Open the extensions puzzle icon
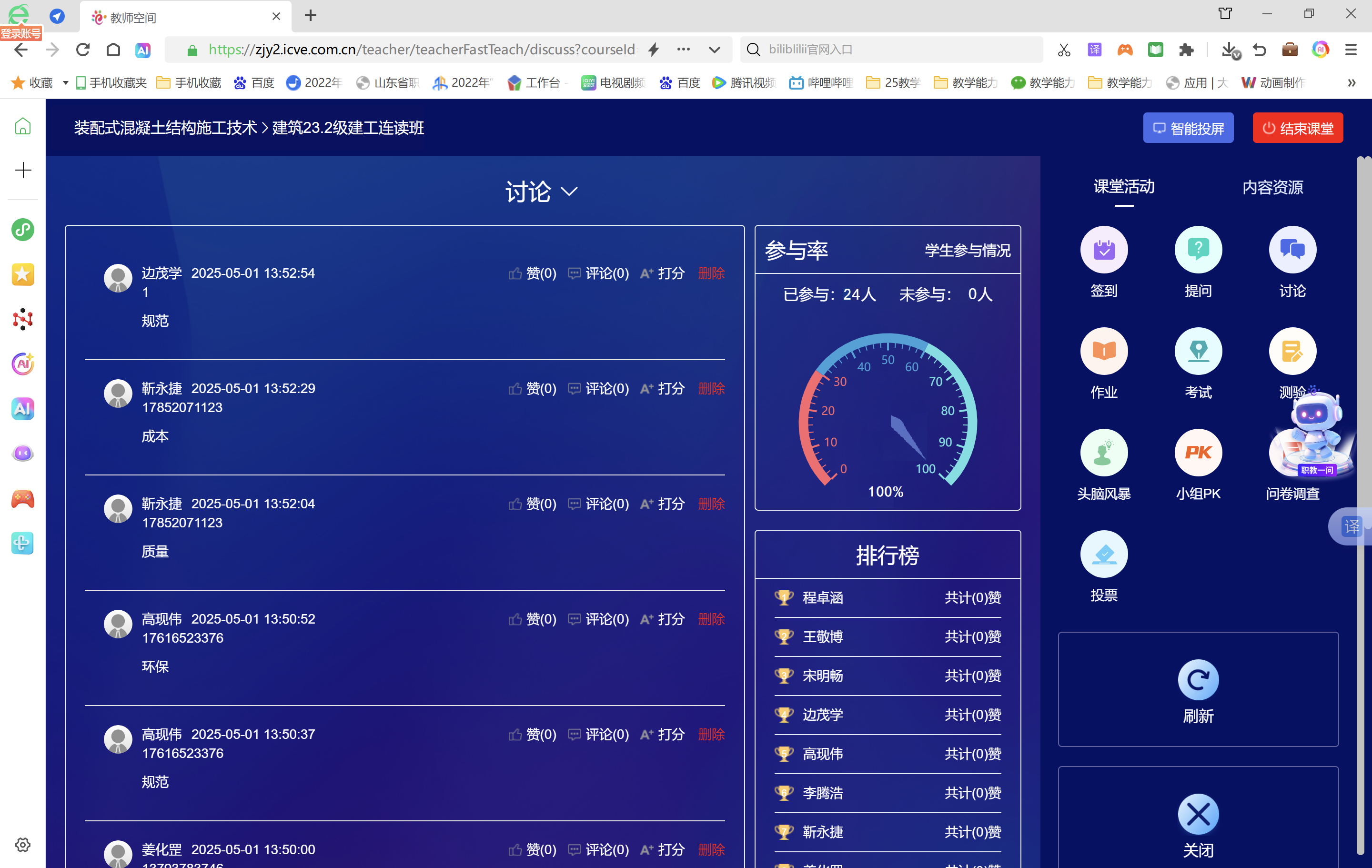 (x=1186, y=50)
